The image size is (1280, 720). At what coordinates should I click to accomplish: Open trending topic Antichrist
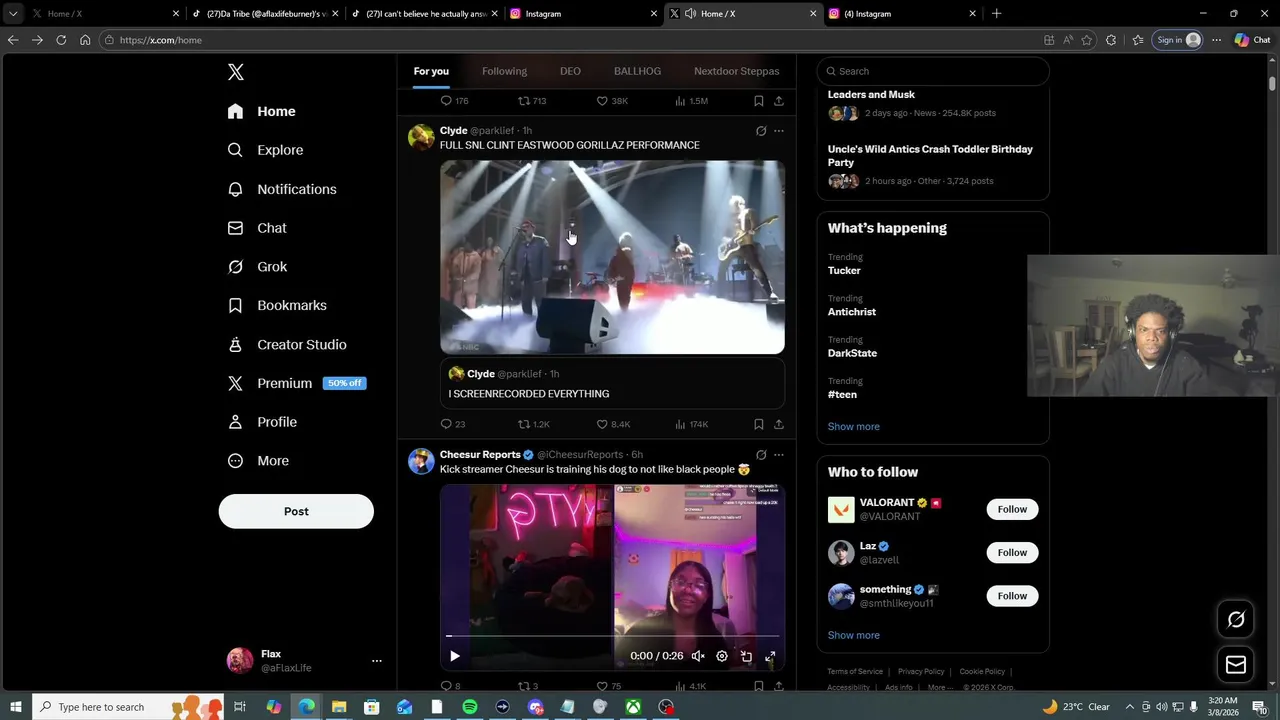coord(852,312)
